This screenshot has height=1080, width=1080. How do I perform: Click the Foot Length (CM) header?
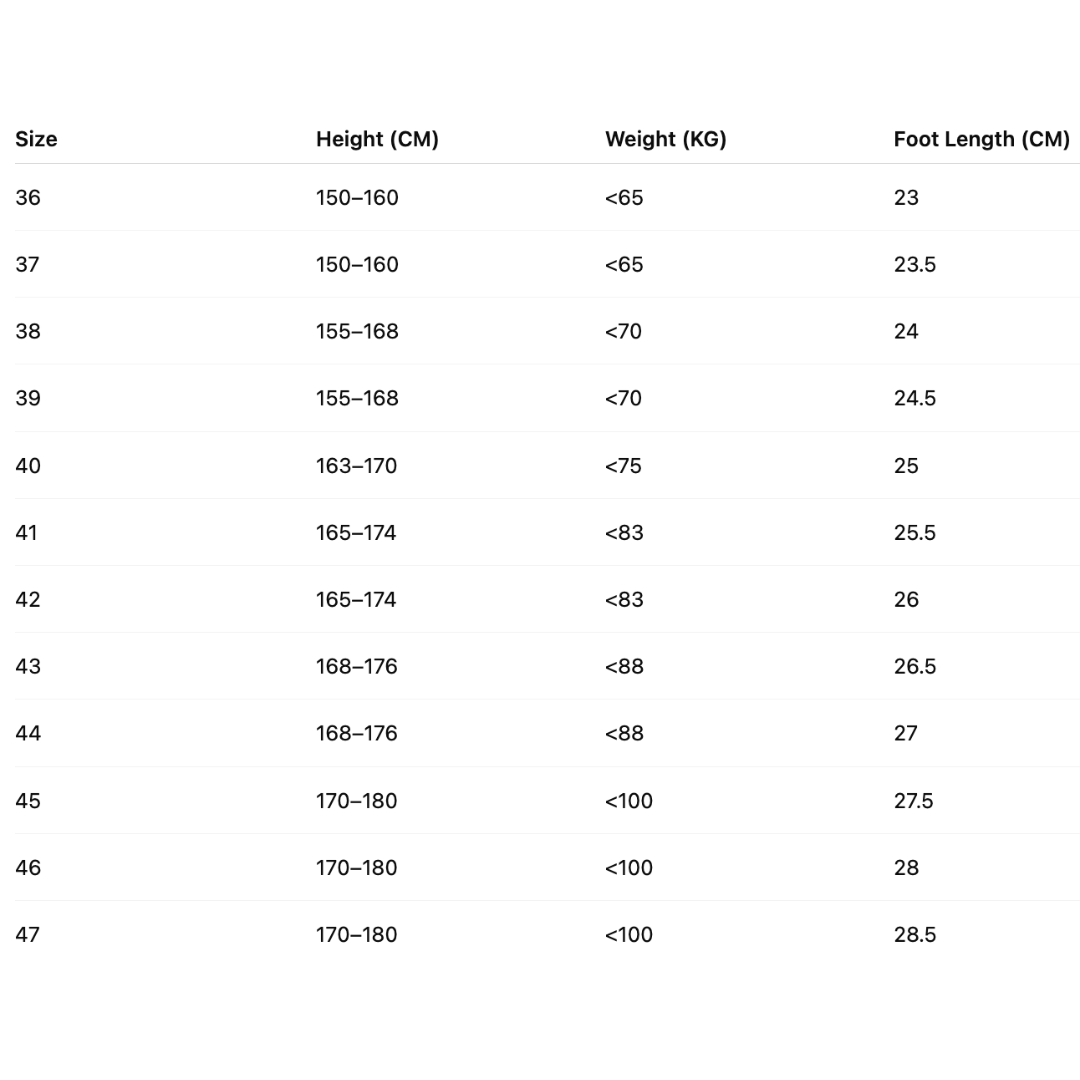tap(981, 139)
